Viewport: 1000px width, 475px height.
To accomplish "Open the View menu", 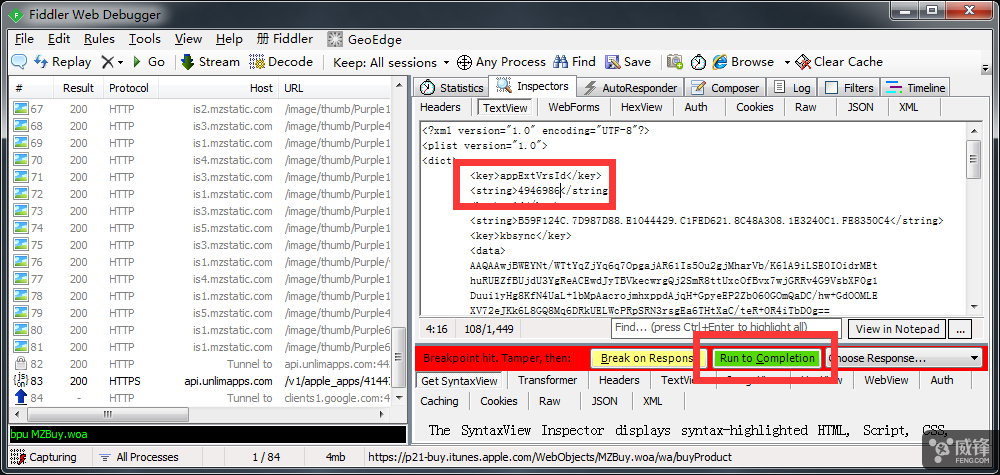I will pos(189,39).
